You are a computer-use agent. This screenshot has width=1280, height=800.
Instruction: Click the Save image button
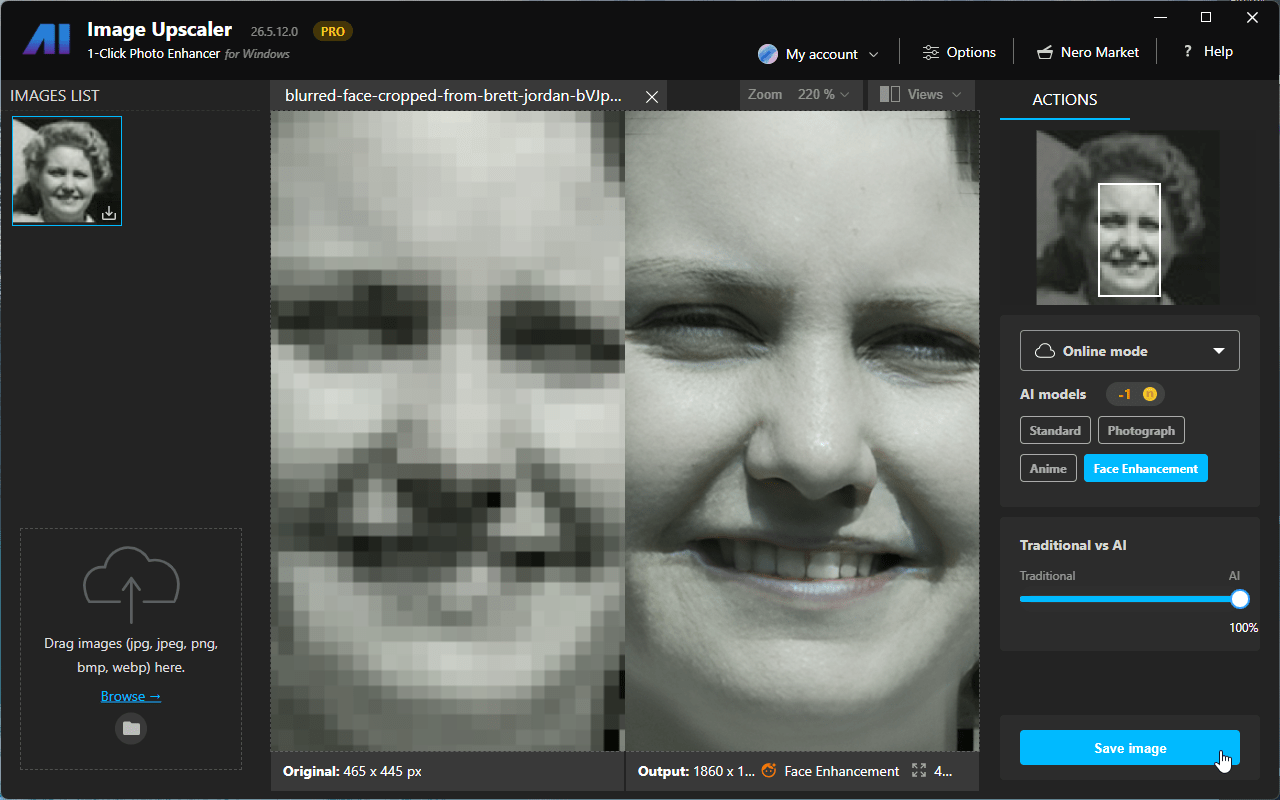[x=1129, y=748]
